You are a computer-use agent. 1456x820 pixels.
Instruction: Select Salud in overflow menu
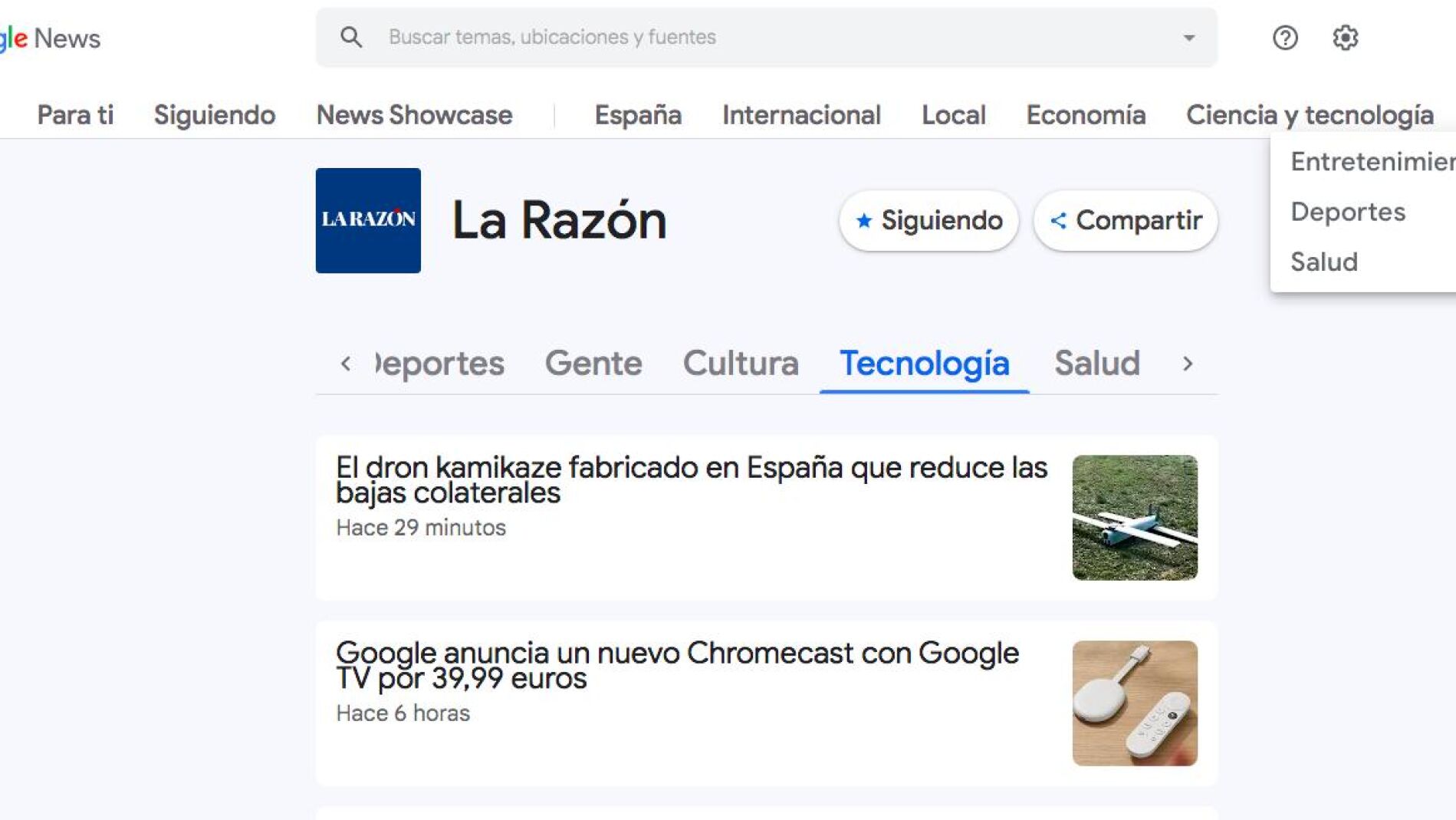[1324, 262]
